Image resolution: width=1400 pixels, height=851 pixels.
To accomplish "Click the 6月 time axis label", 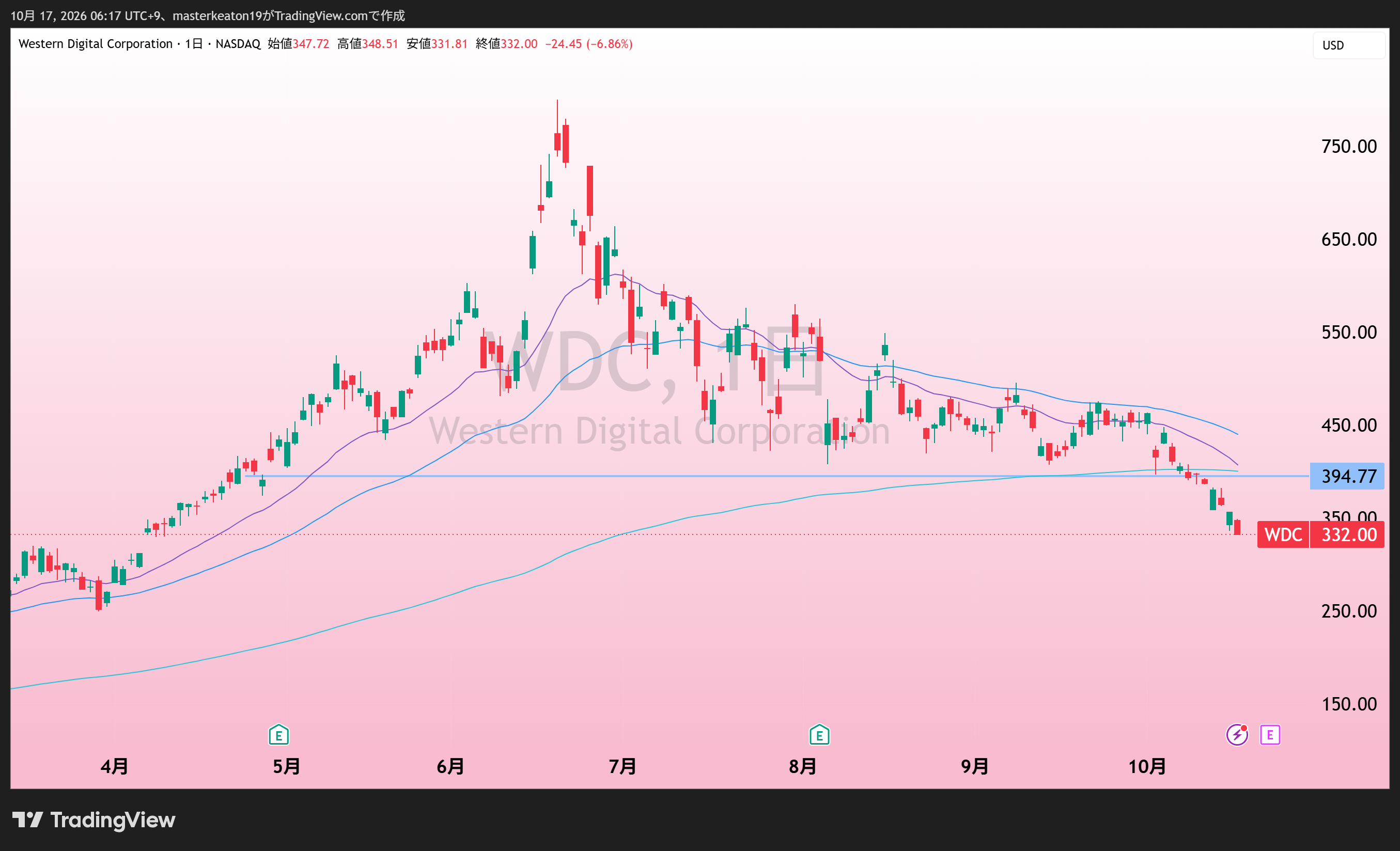I will pyautogui.click(x=450, y=767).
